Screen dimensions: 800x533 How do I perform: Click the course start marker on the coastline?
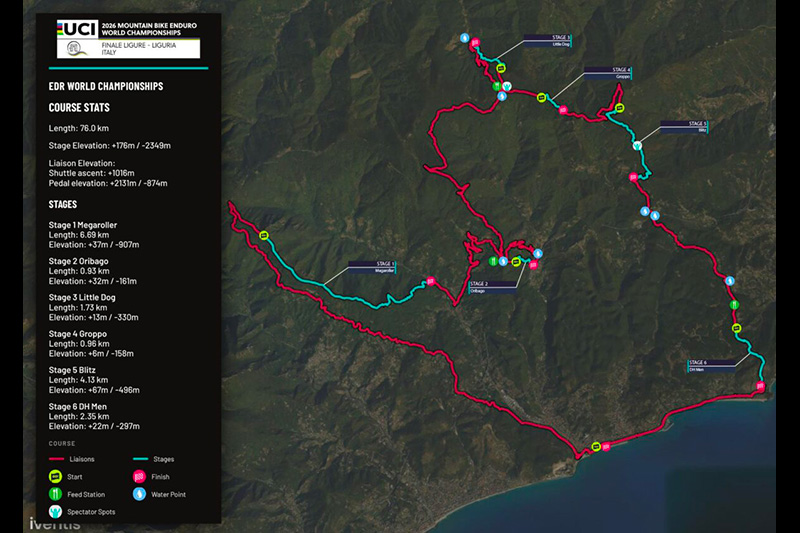point(596,447)
